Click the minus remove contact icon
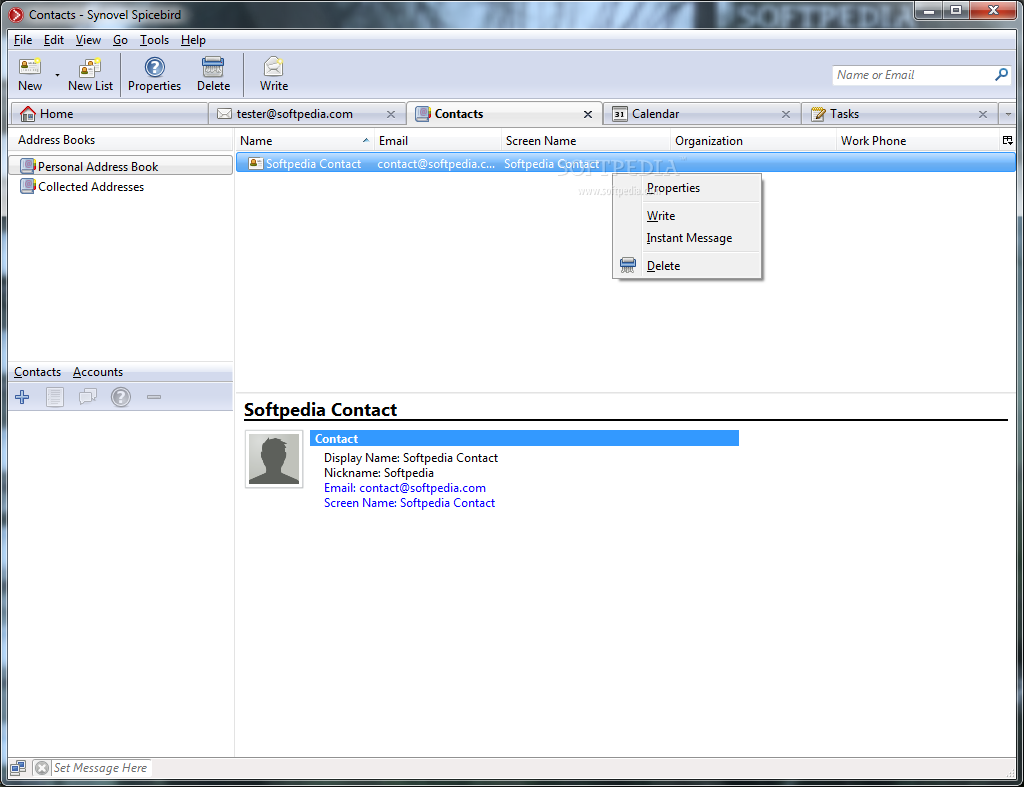The width and height of the screenshot is (1024, 787). click(x=153, y=396)
